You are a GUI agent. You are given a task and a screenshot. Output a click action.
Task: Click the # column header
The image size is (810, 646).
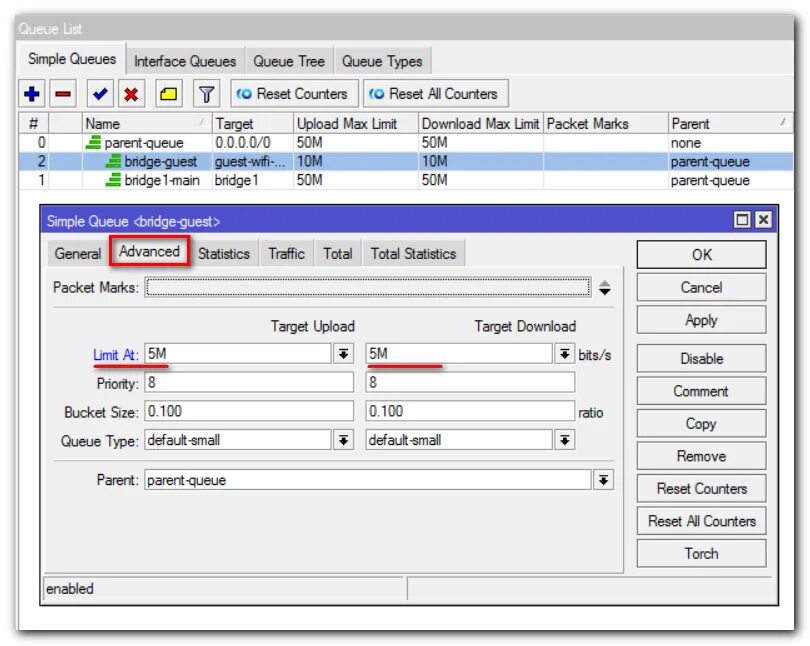pos(34,124)
